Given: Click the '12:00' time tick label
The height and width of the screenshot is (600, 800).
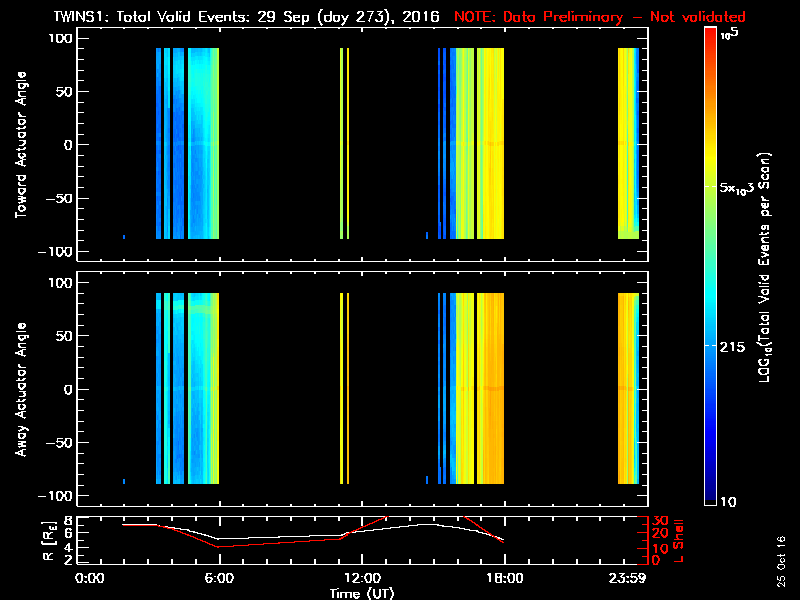Looking at the screenshot, I should pos(362,578).
